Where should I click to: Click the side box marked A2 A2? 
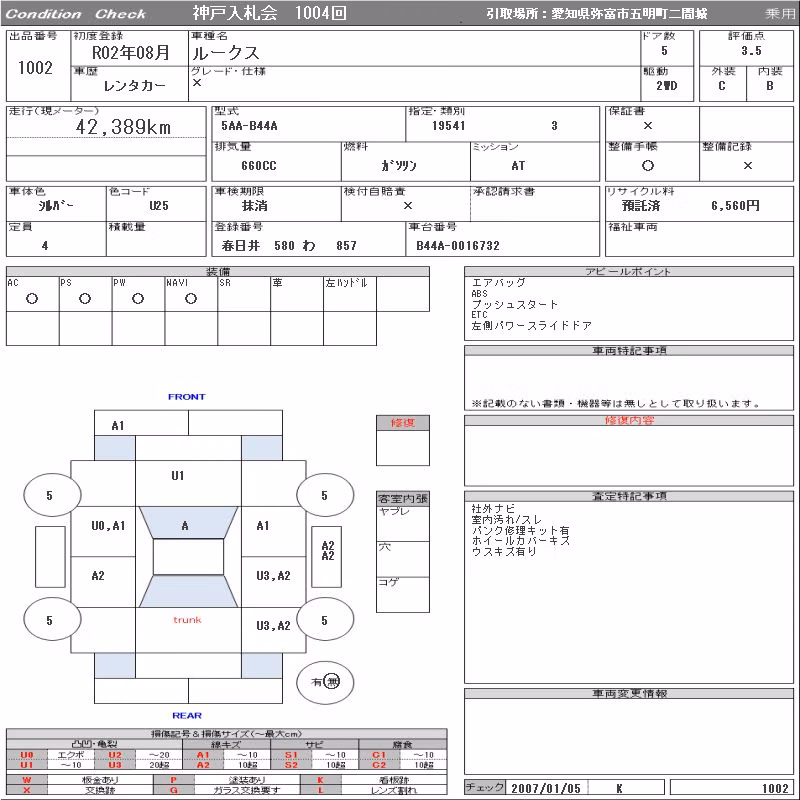[x=327, y=557]
